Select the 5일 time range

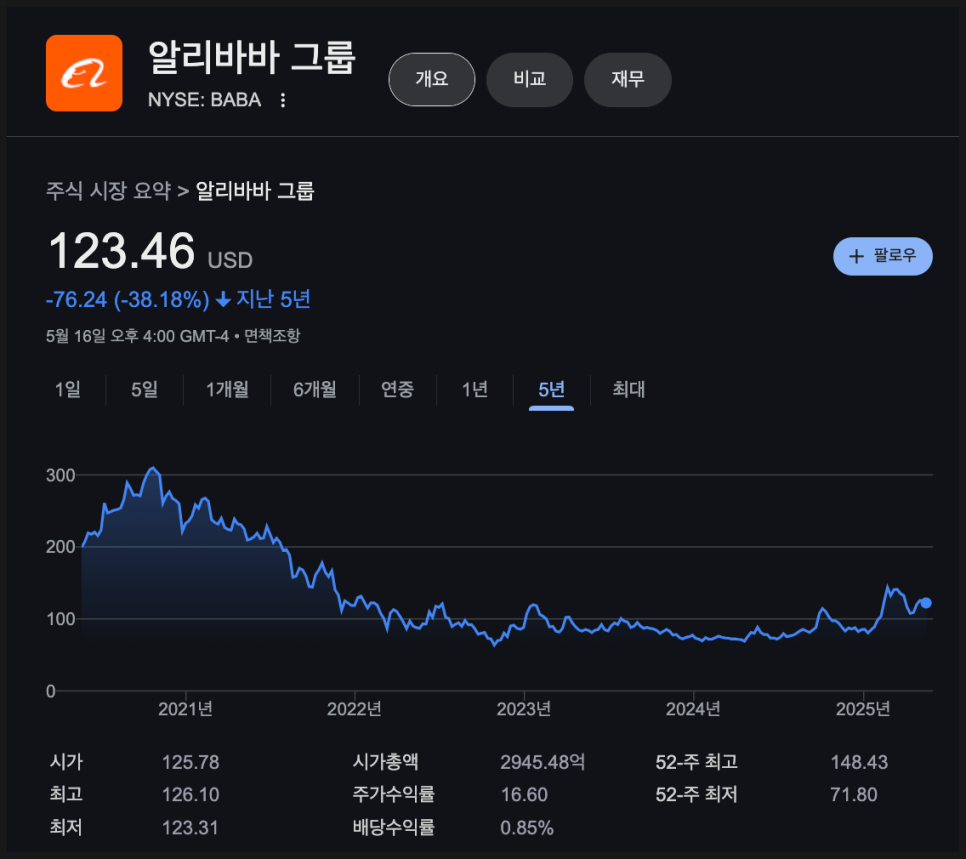tap(145, 389)
